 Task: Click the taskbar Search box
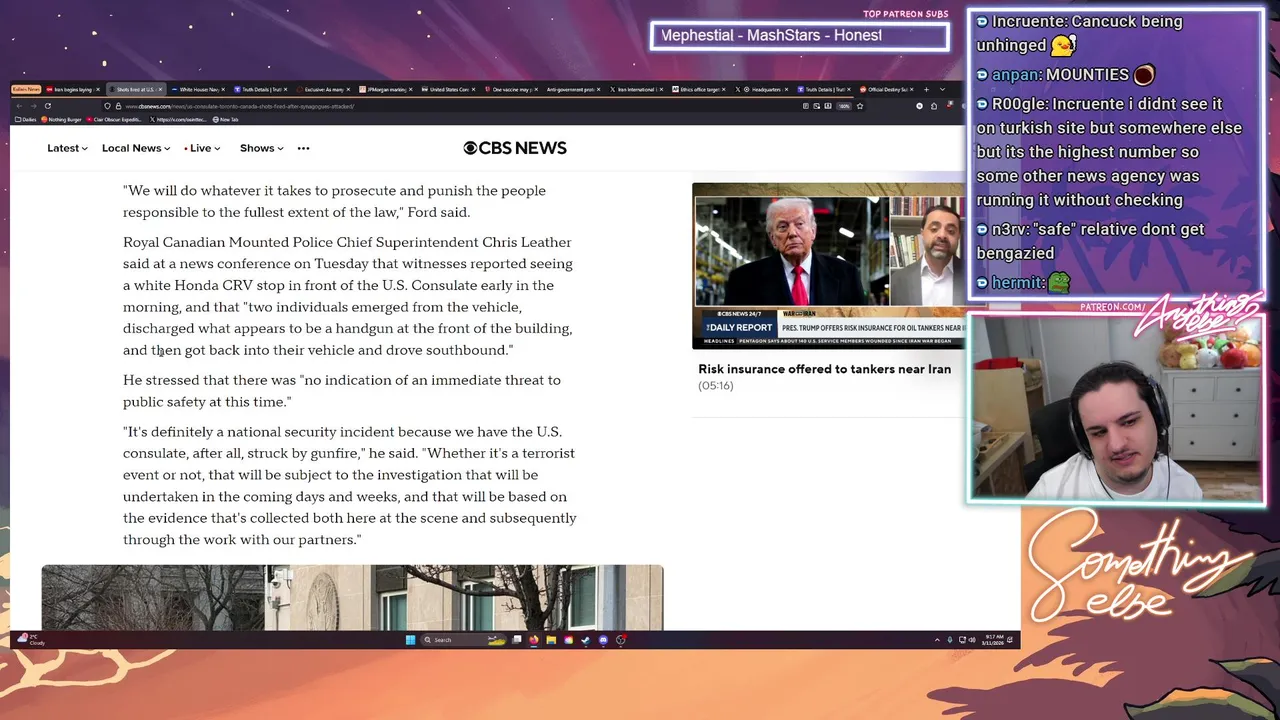pyautogui.click(x=462, y=640)
